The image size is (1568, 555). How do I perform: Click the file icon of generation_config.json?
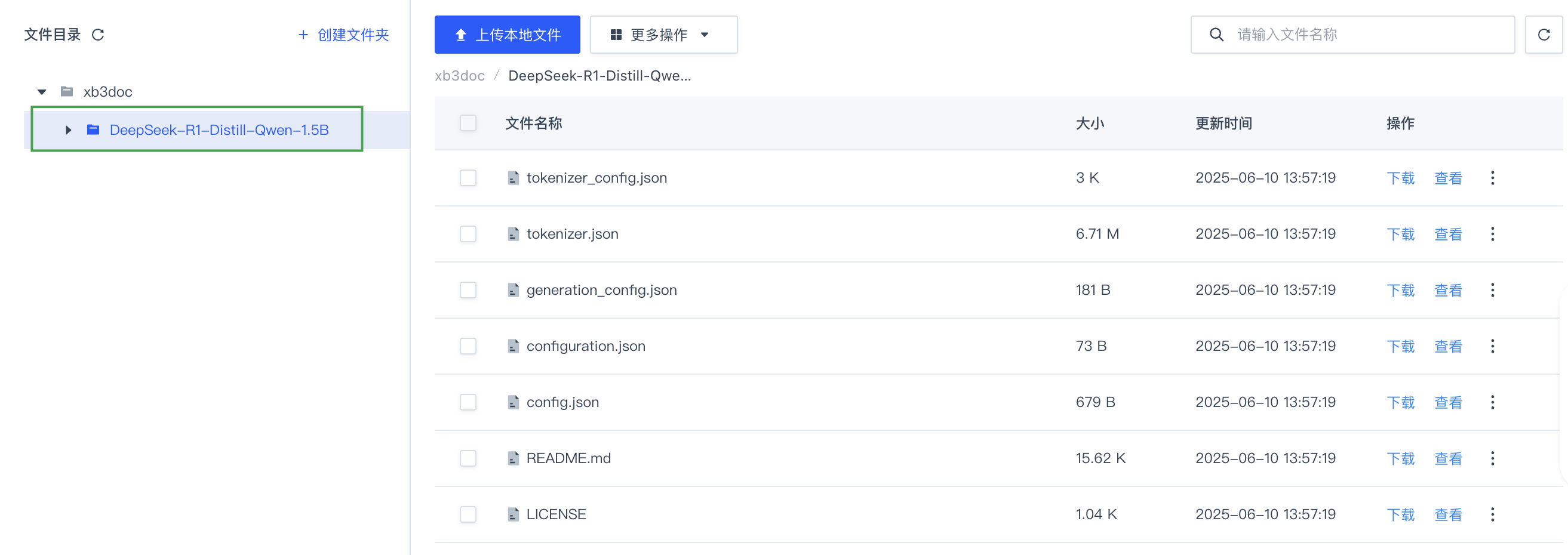513,289
